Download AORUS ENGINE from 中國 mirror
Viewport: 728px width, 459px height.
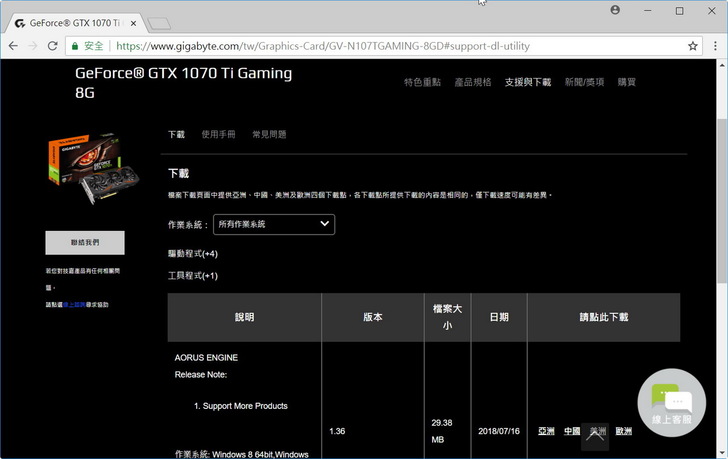572,431
